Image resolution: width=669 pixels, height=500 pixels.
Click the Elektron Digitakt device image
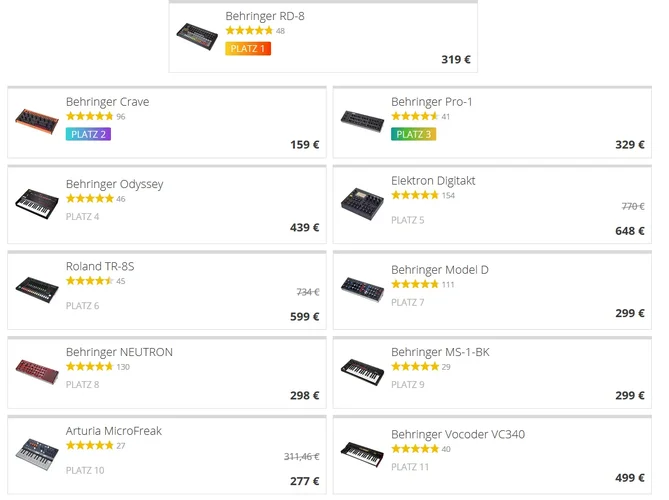coord(361,203)
